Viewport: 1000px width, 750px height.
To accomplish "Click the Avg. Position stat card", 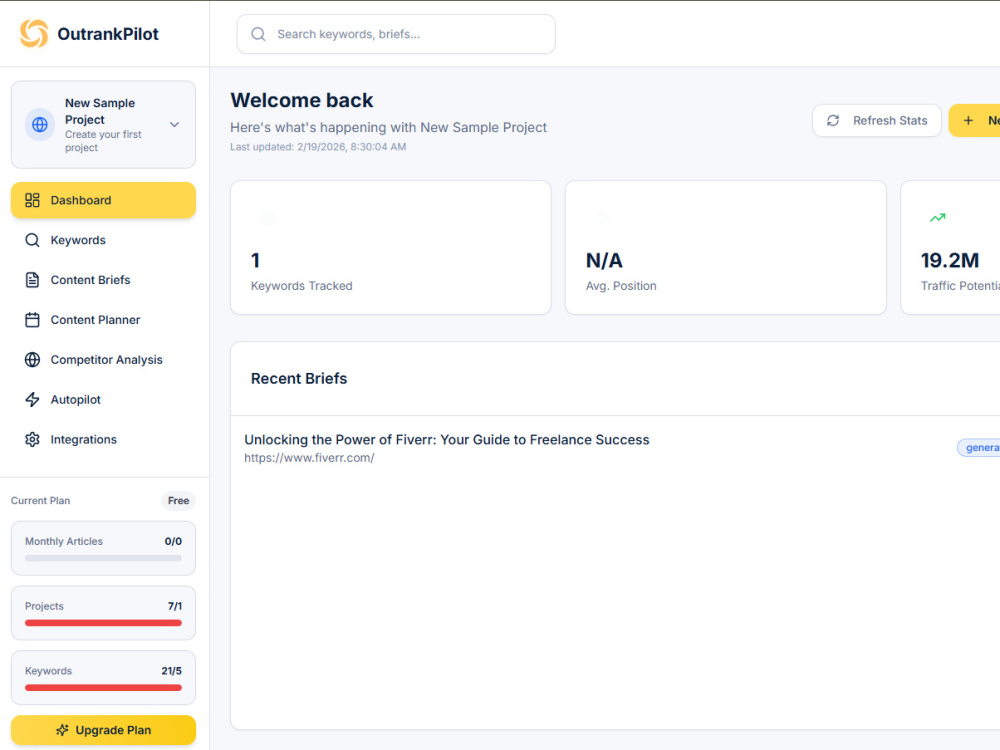I will (726, 247).
